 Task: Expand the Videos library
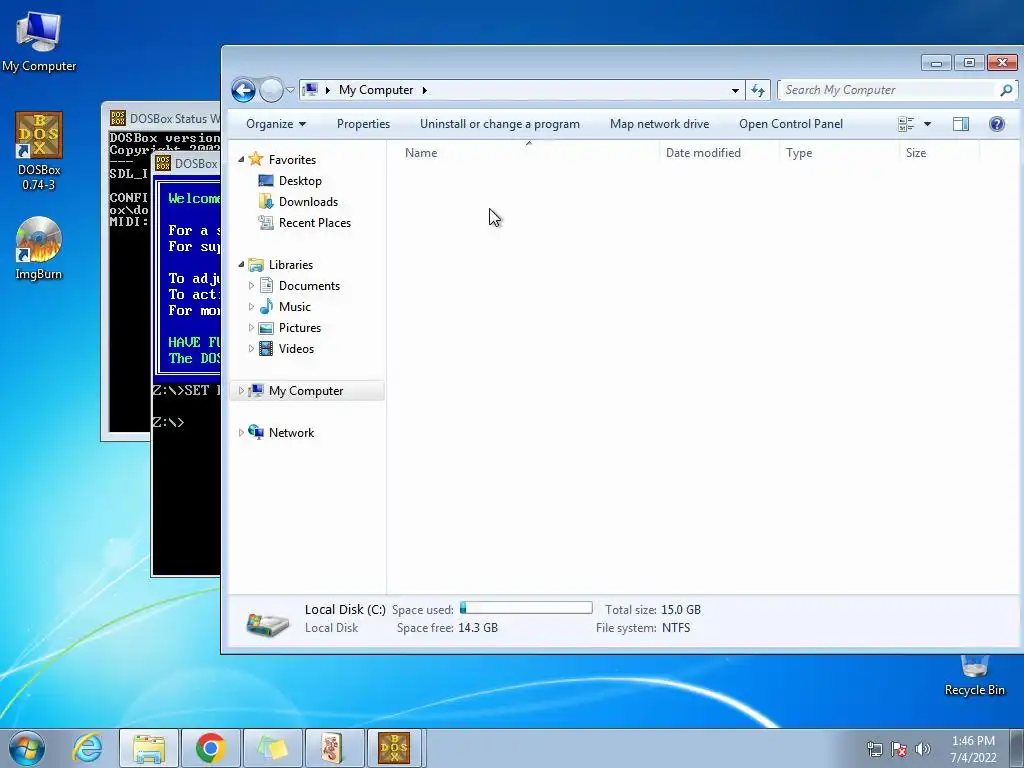coord(251,349)
